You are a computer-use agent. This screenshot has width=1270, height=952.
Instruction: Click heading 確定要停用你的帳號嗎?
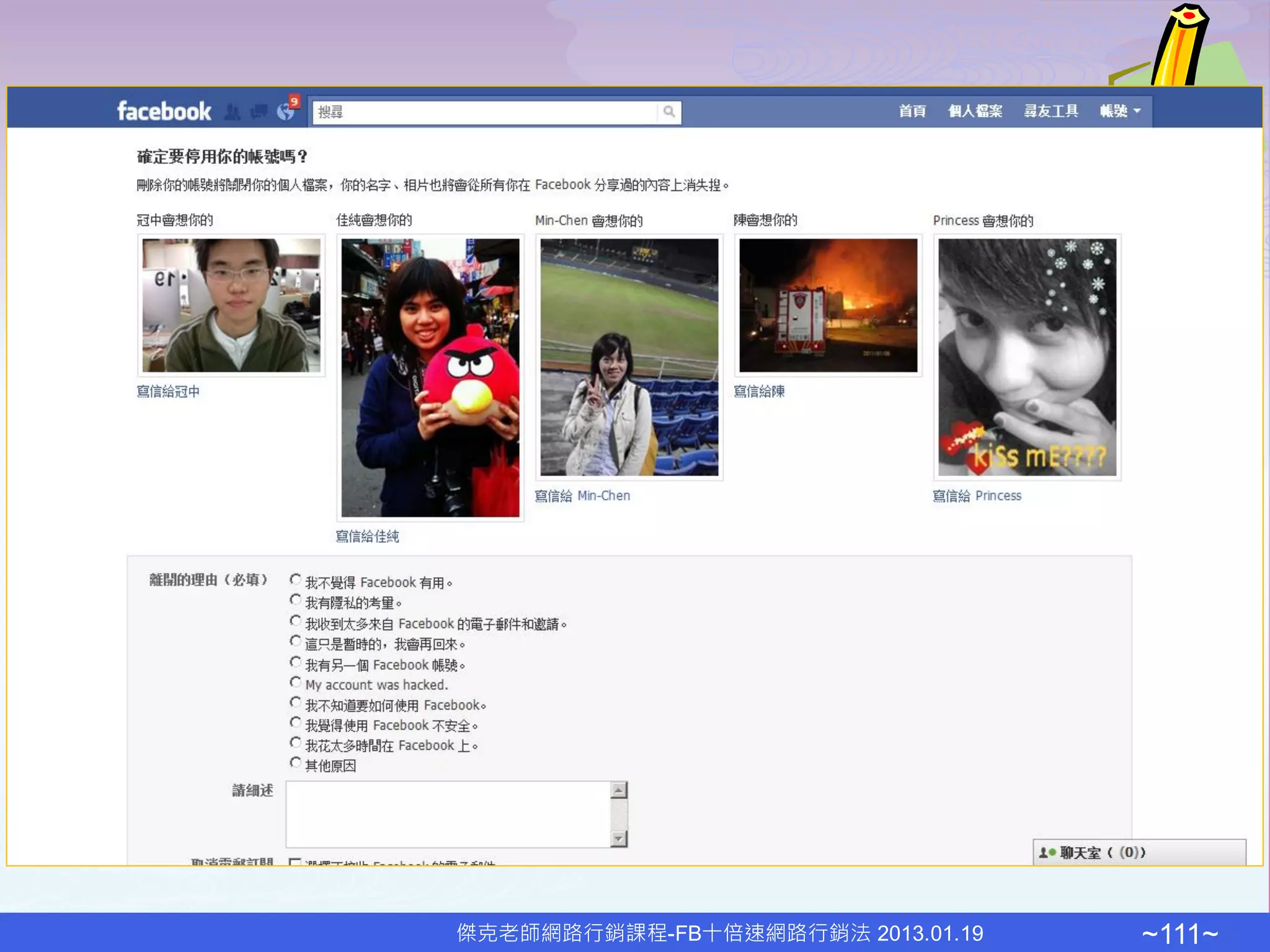click(222, 156)
